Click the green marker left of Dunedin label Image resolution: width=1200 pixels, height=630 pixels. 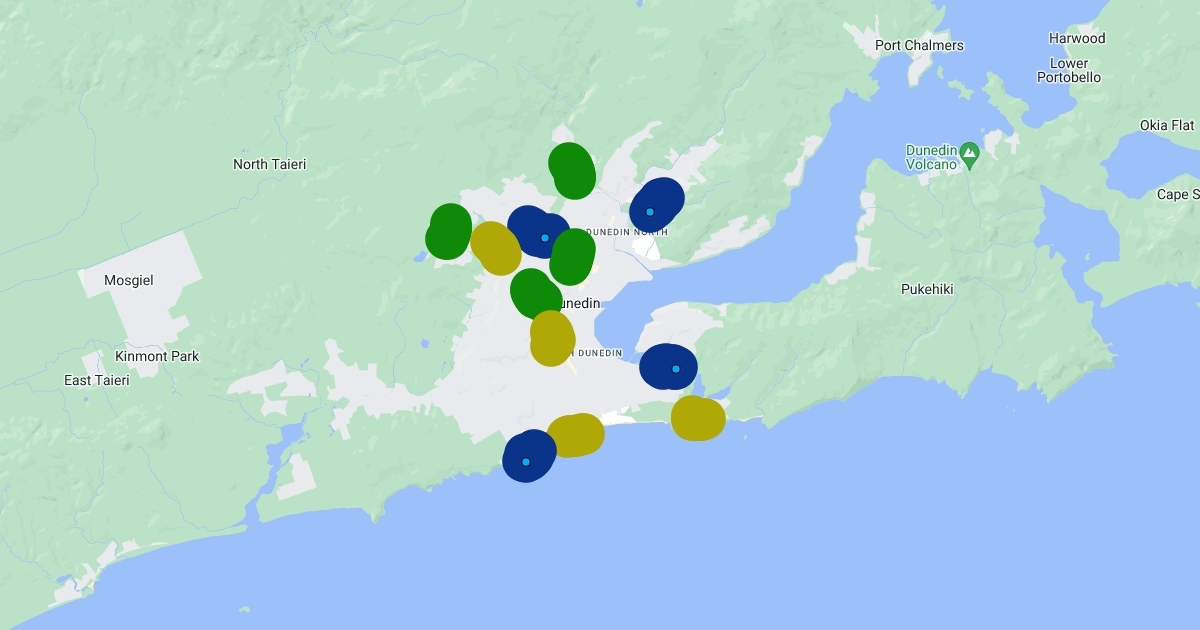click(x=534, y=294)
